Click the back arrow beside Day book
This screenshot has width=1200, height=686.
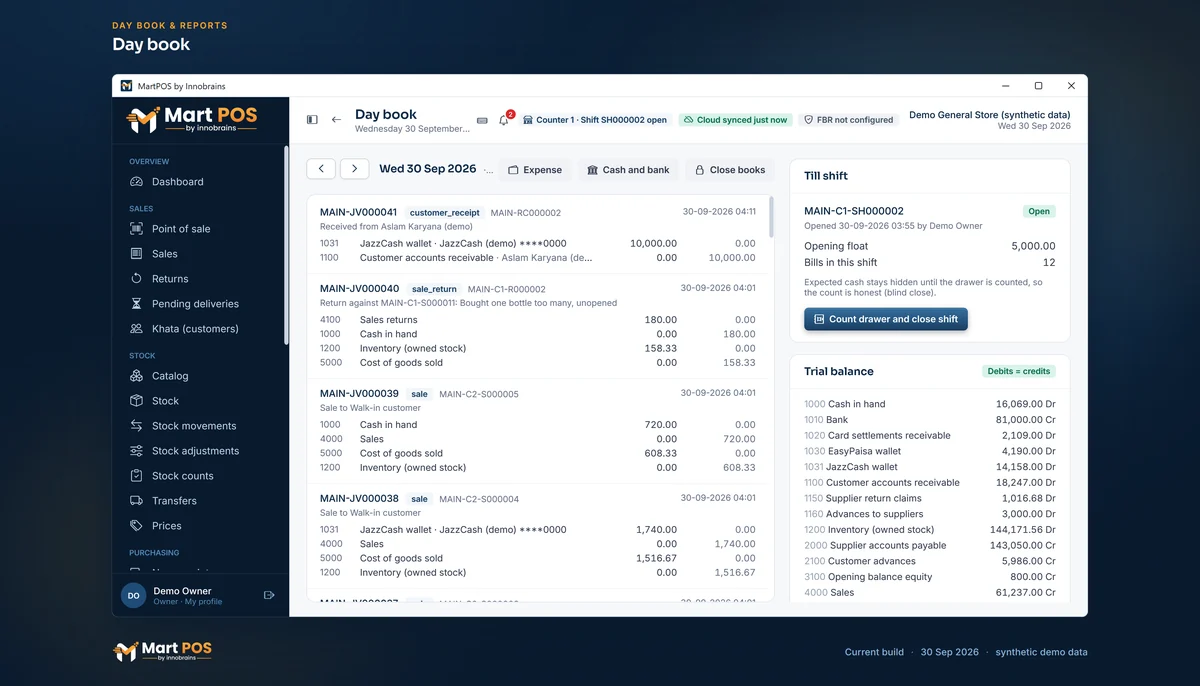coord(336,120)
